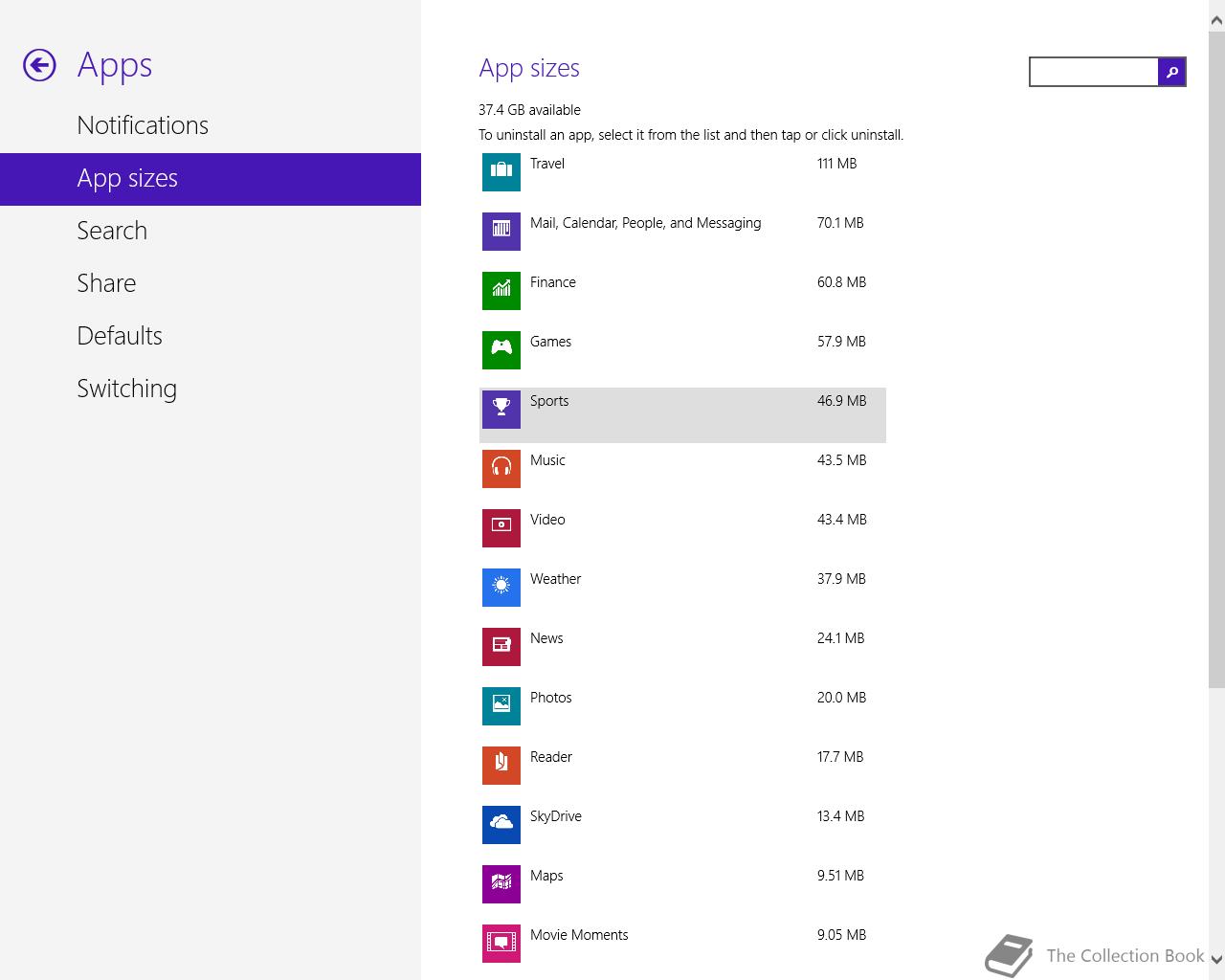Click the back arrow icon beside Apps
Image resolution: width=1225 pixels, height=980 pixels.
pyautogui.click(x=39, y=65)
